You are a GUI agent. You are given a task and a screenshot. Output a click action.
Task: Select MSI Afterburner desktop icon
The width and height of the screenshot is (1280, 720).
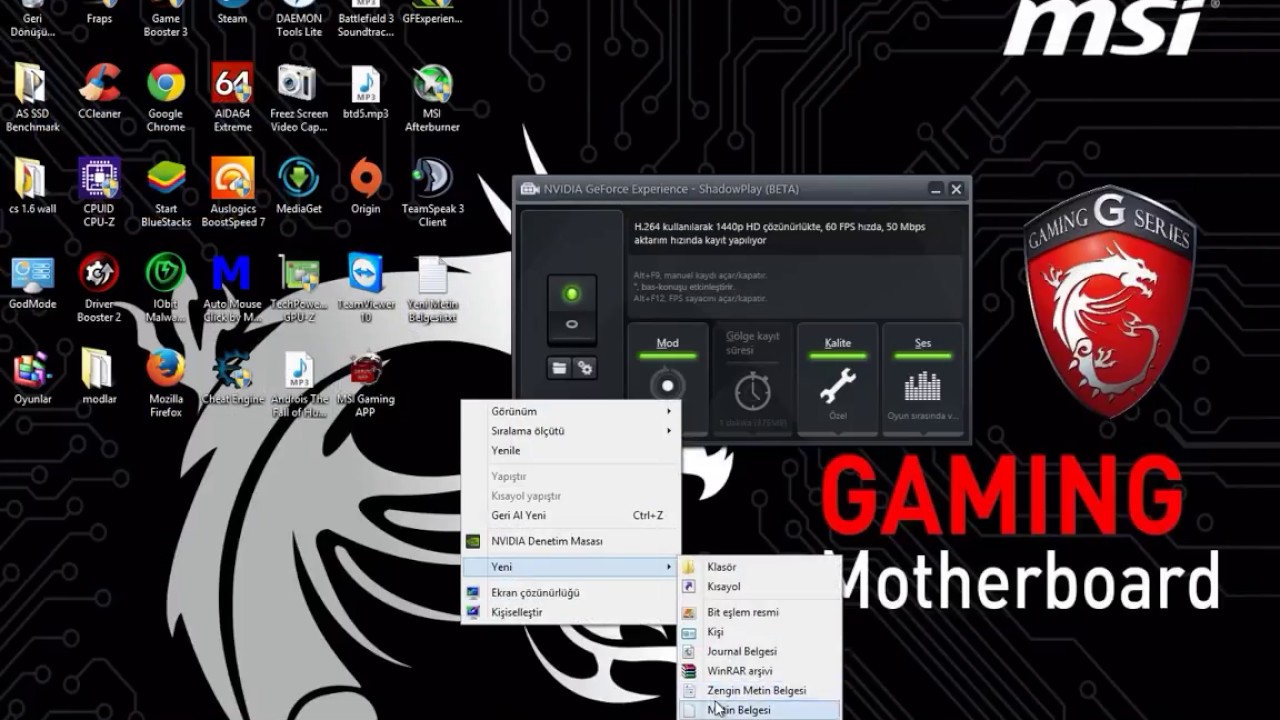[432, 98]
